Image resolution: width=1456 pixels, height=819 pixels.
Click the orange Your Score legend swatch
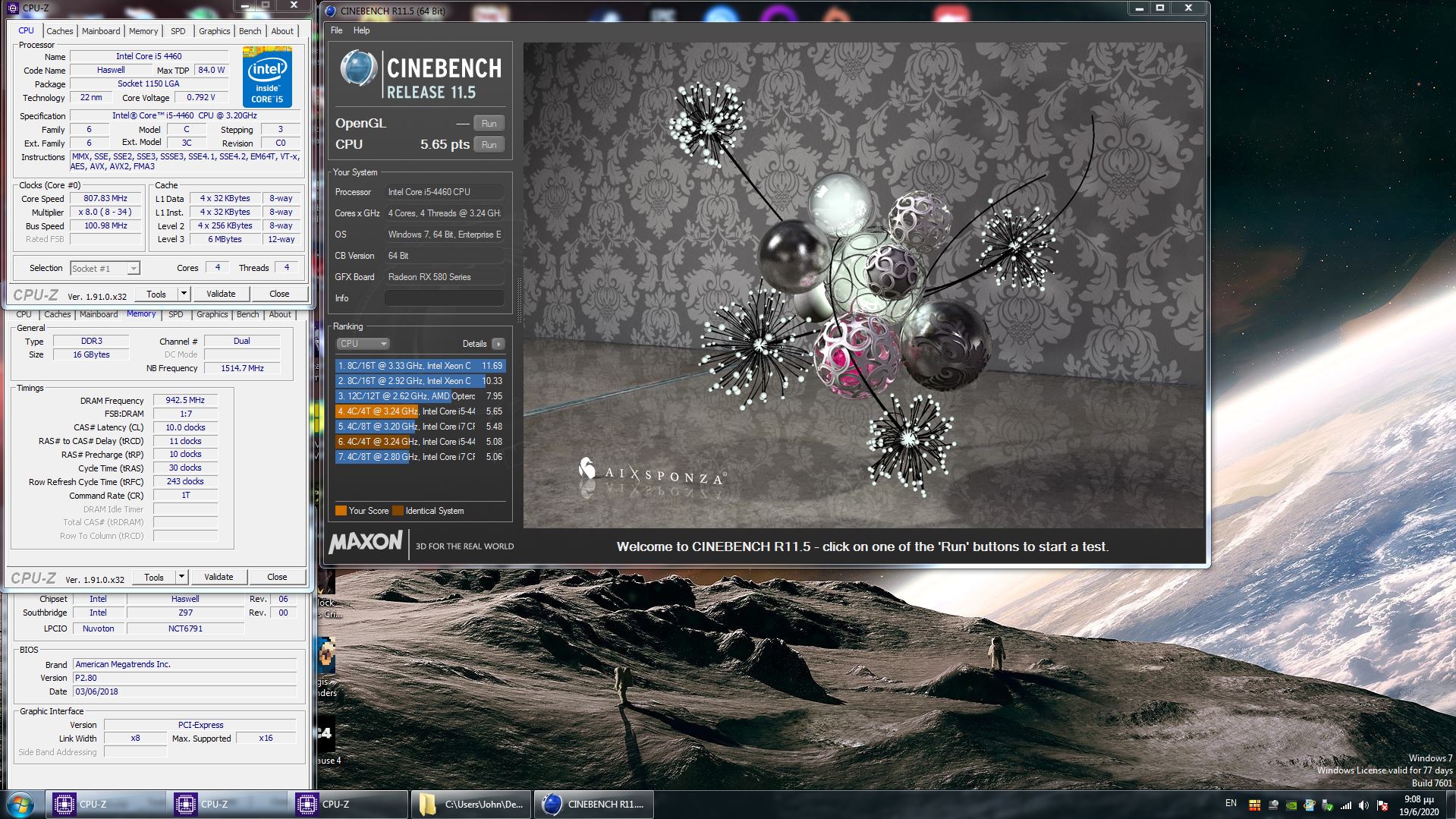(341, 511)
